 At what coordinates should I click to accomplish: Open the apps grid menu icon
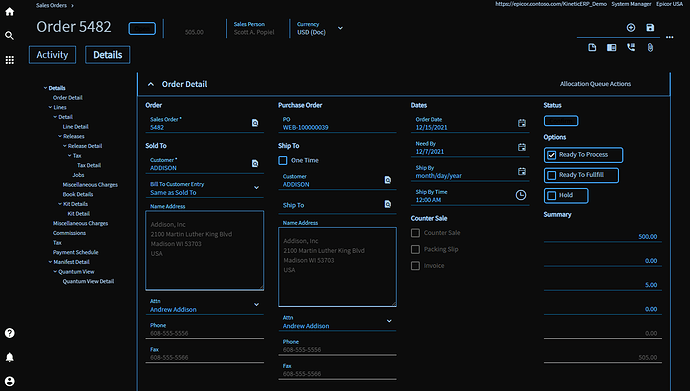pyautogui.click(x=9, y=60)
